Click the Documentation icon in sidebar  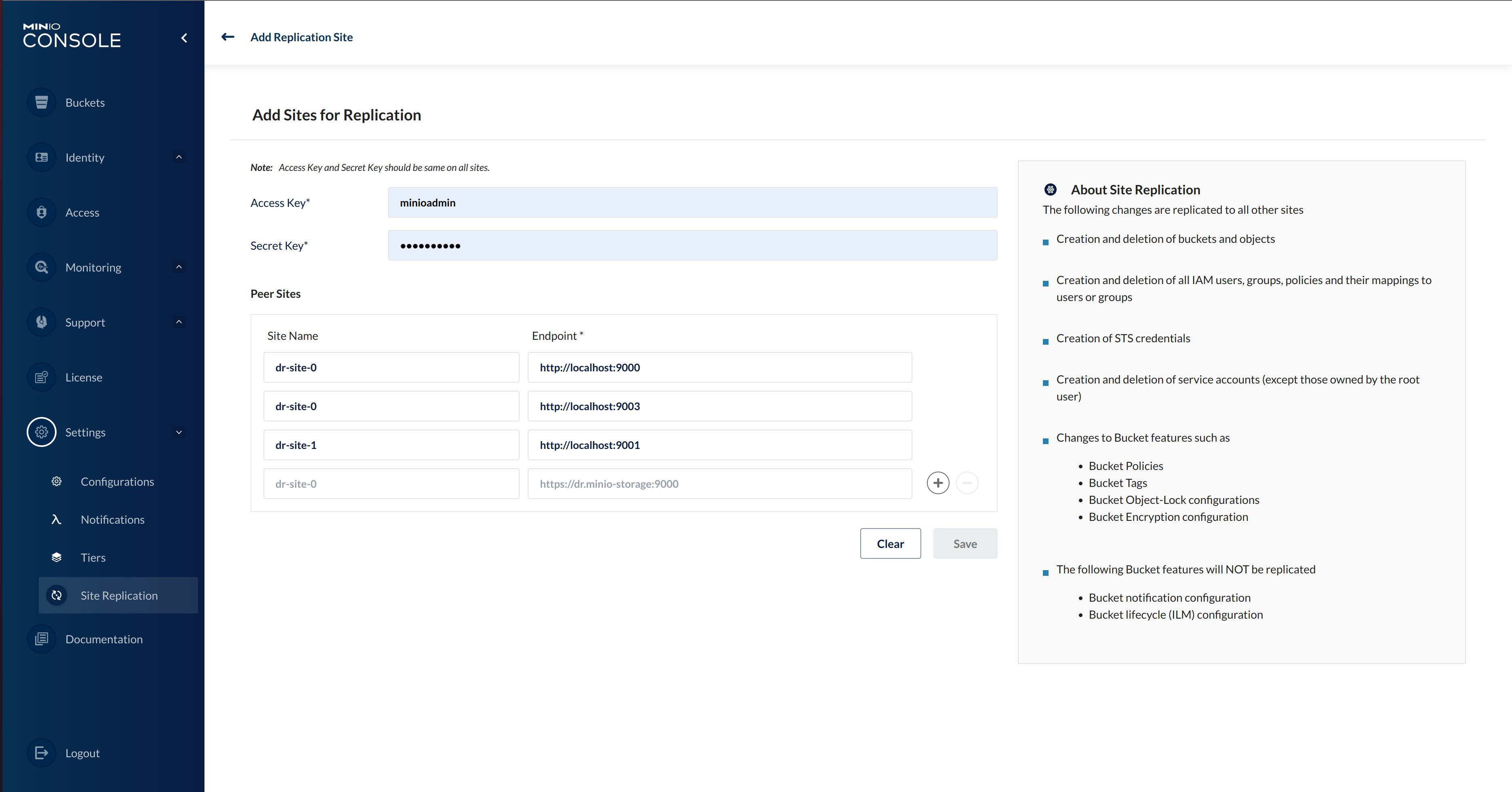41,639
